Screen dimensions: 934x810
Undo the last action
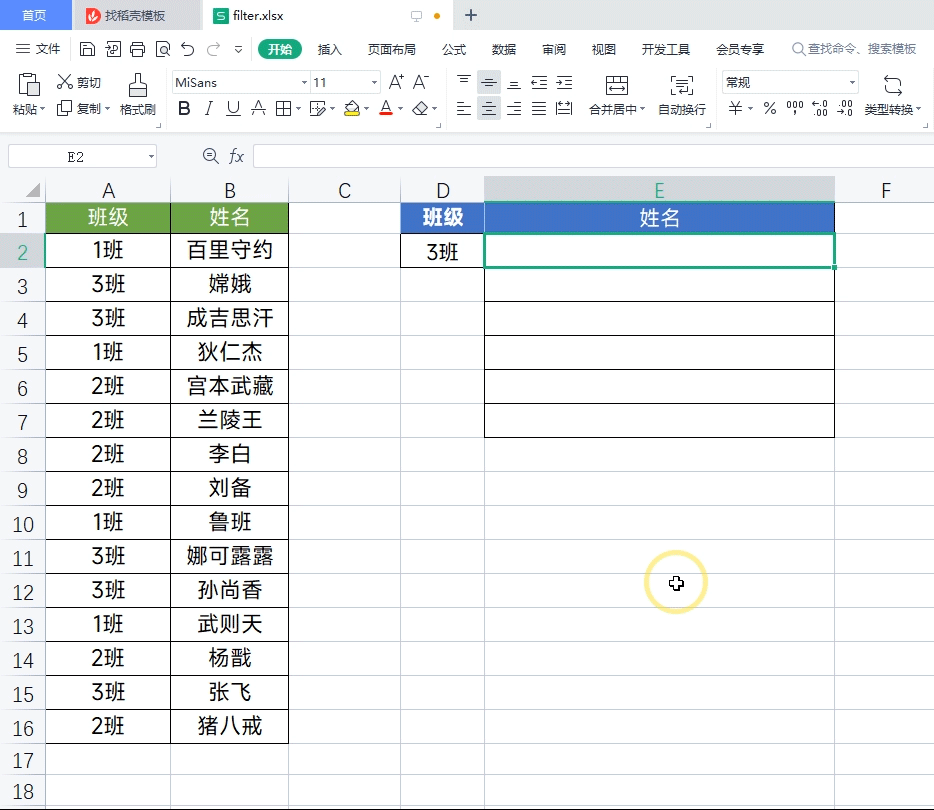188,49
